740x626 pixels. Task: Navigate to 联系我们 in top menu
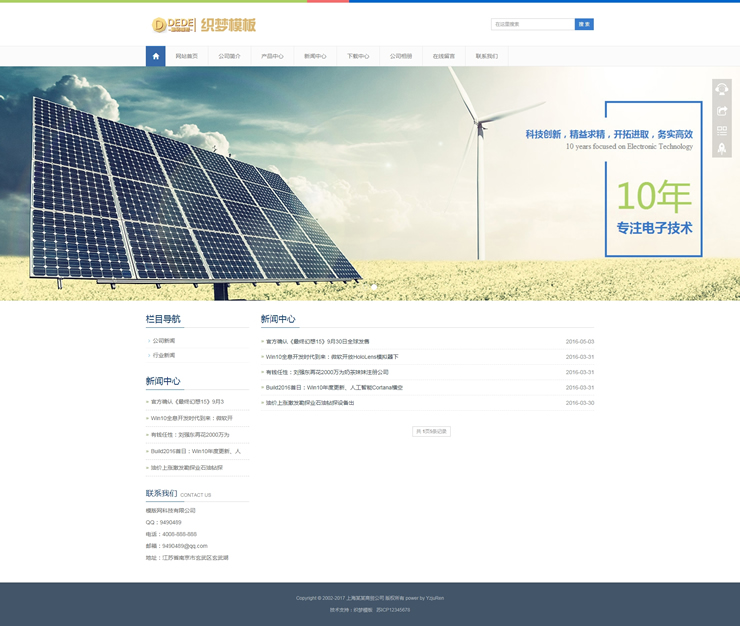point(486,56)
